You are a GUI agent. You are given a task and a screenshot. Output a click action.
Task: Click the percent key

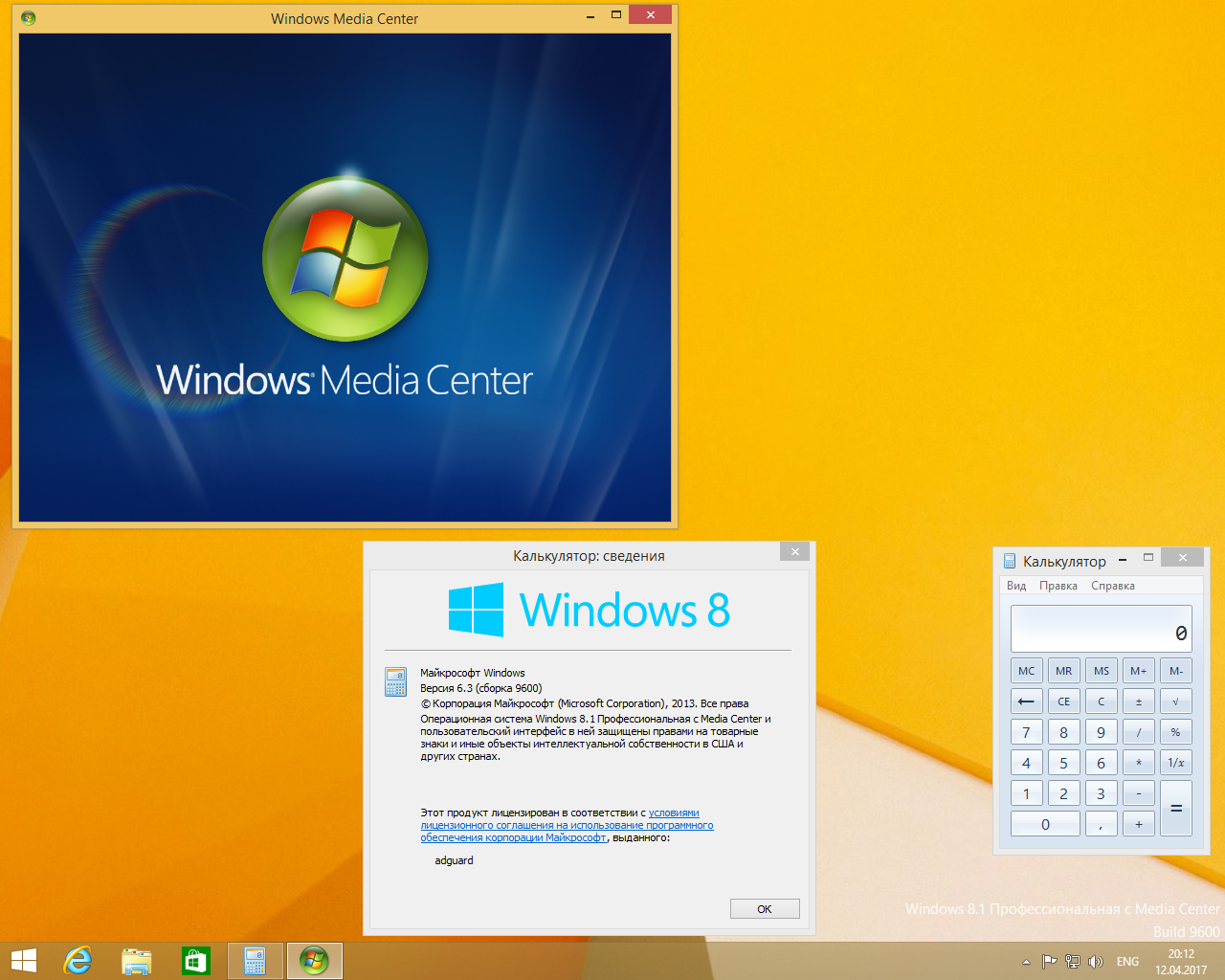coord(1176,732)
